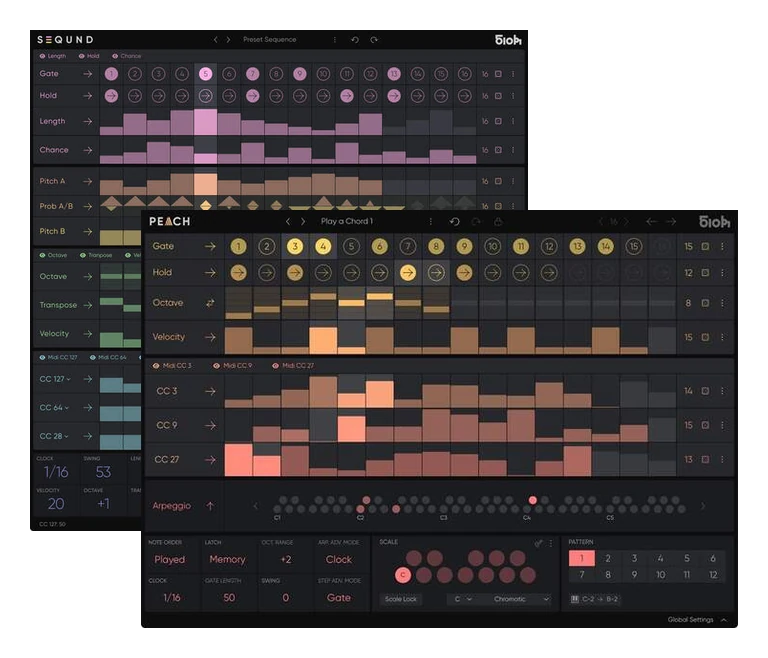Show earlier arpeggio keyboard octaves with left chevron
768x658 pixels.
click(255, 506)
